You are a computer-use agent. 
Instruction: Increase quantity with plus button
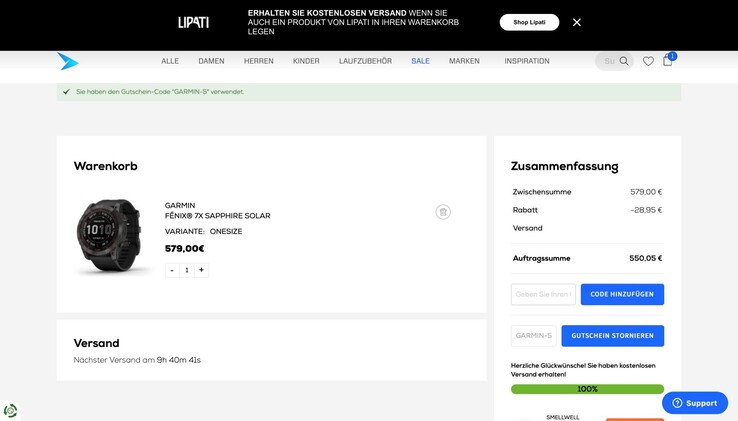click(201, 270)
